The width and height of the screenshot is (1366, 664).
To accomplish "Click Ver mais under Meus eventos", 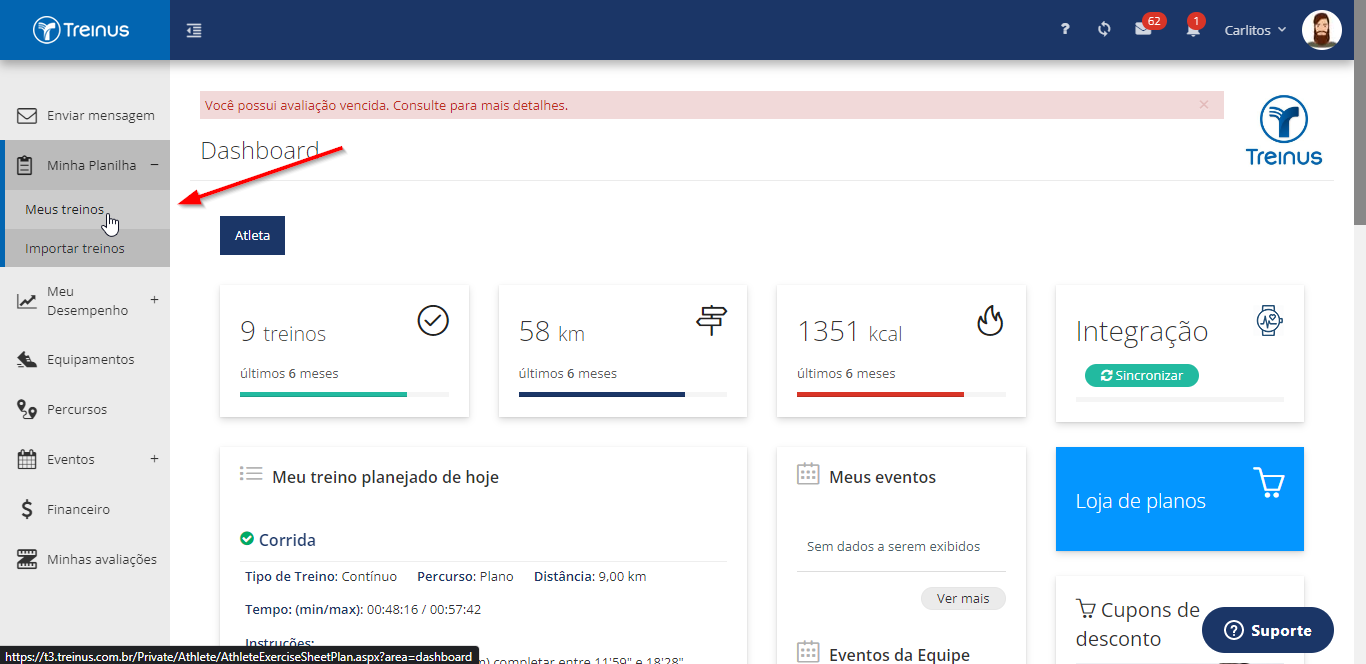I will click(963, 598).
